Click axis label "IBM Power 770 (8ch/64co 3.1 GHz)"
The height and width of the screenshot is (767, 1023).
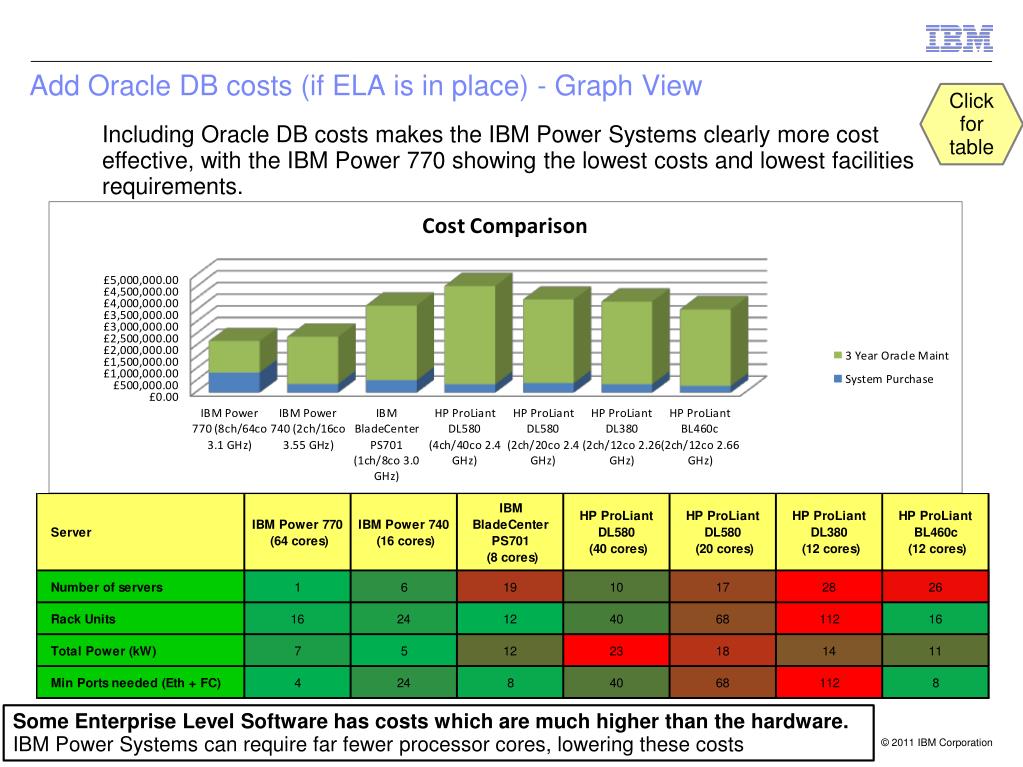pos(229,429)
